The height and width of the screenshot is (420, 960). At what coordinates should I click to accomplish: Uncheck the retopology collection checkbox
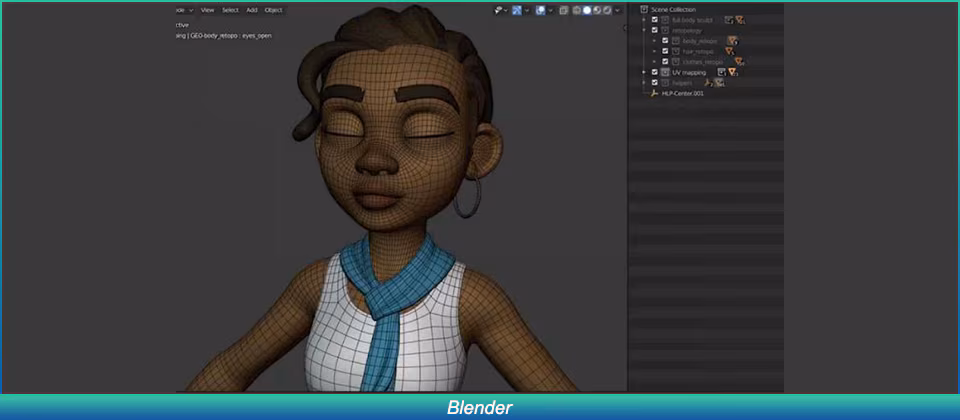pyautogui.click(x=654, y=30)
